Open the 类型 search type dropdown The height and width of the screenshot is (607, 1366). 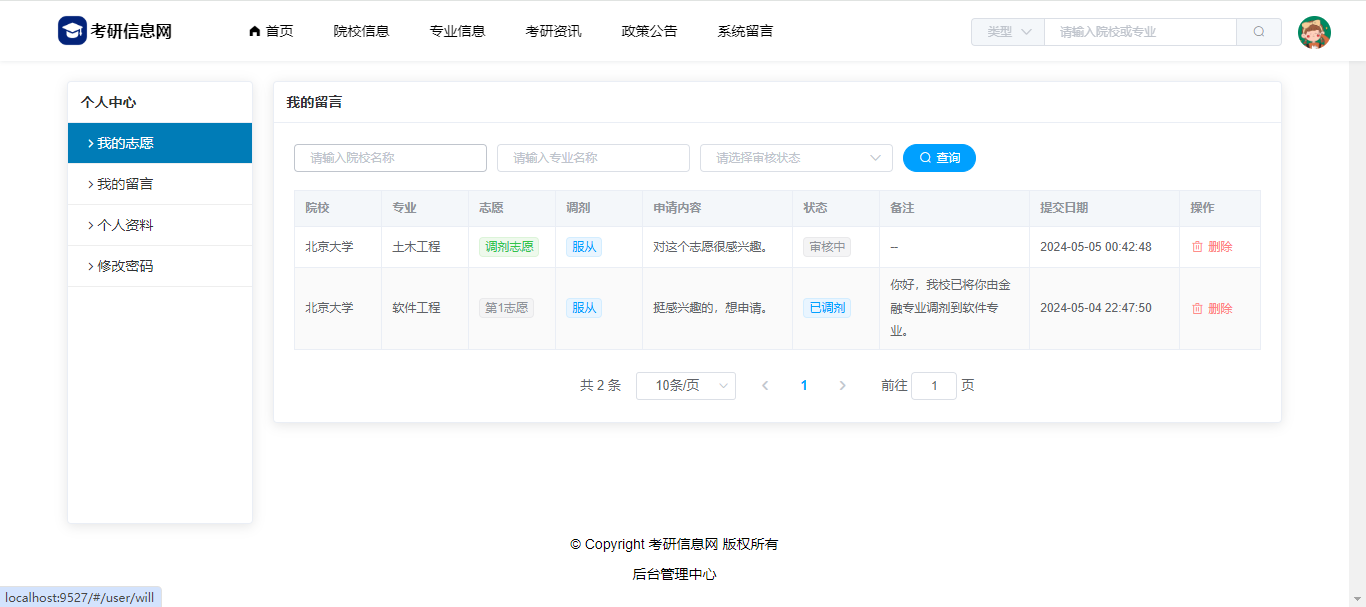pos(1008,32)
